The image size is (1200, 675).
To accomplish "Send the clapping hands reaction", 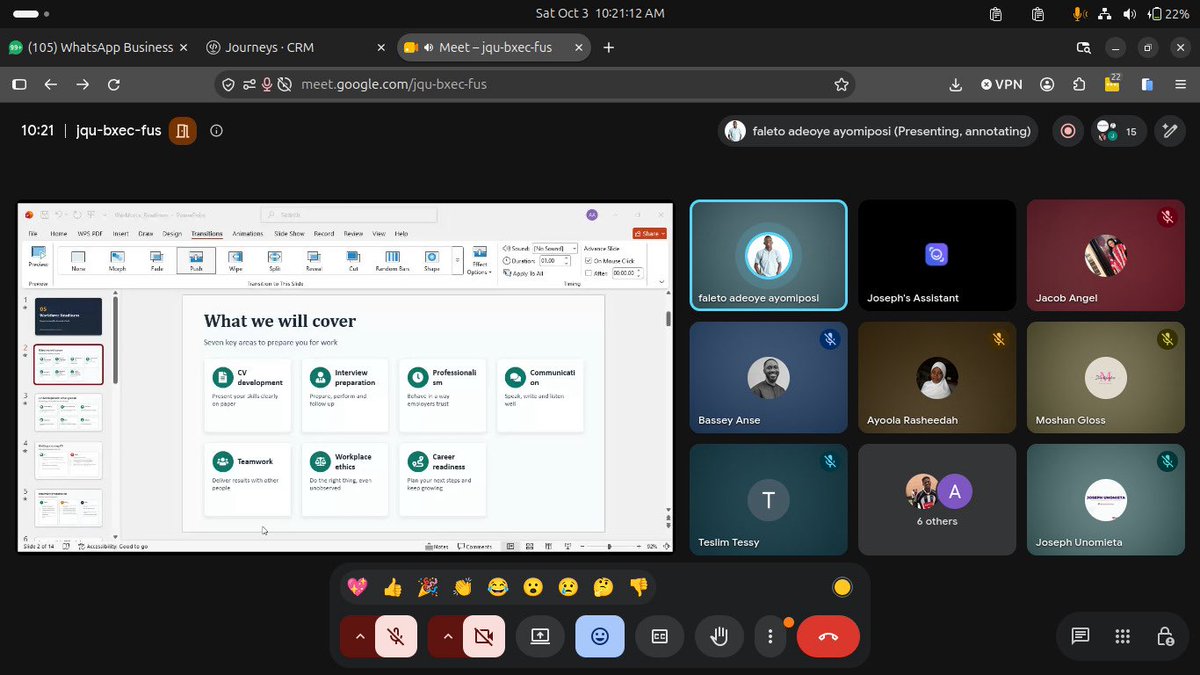I will (462, 587).
